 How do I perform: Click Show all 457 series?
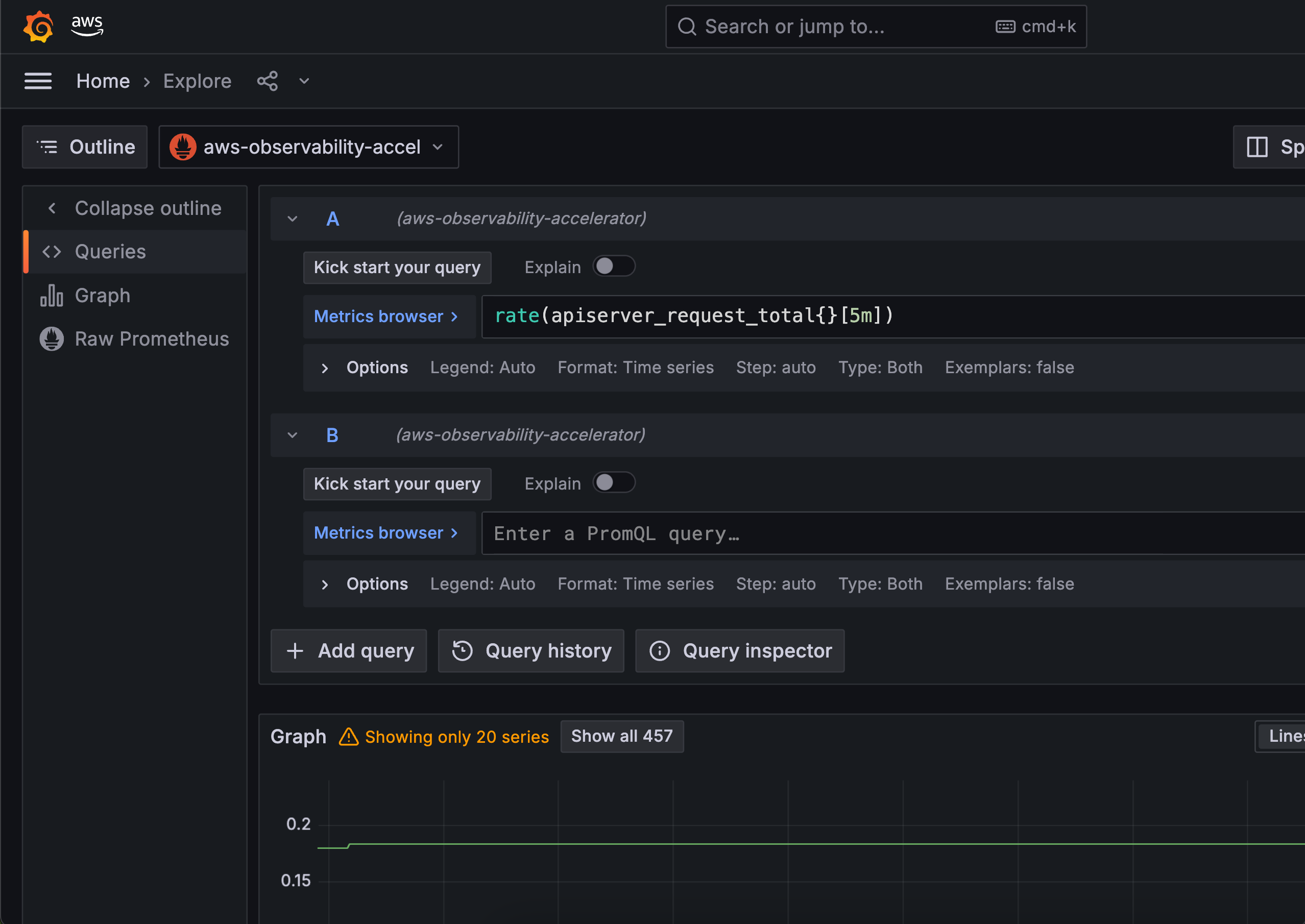point(622,736)
